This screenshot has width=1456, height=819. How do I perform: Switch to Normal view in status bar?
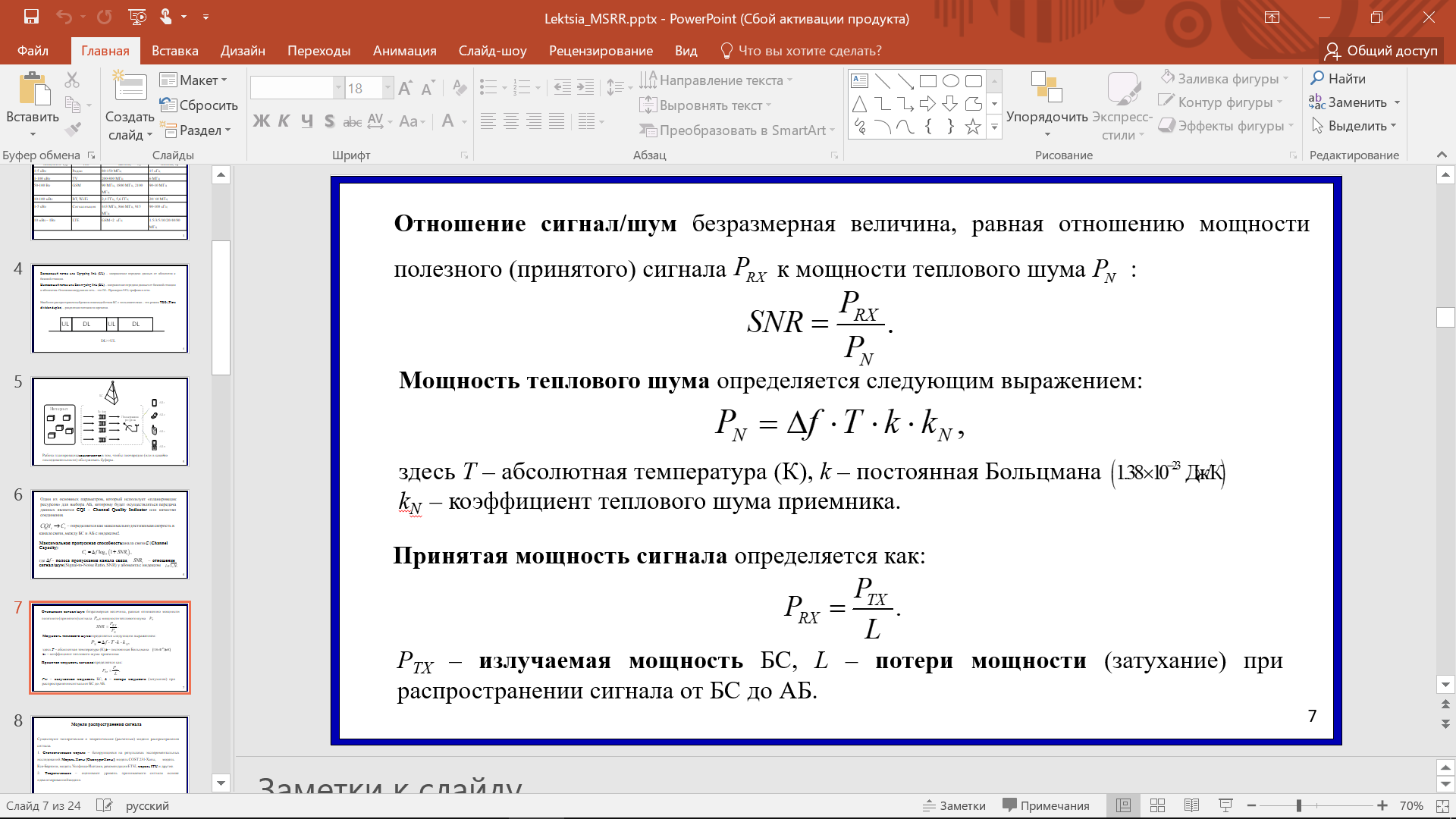1124,805
